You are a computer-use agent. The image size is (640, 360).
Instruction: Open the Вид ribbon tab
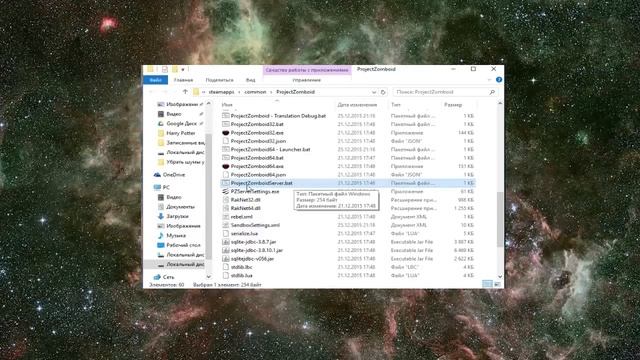click(251, 80)
